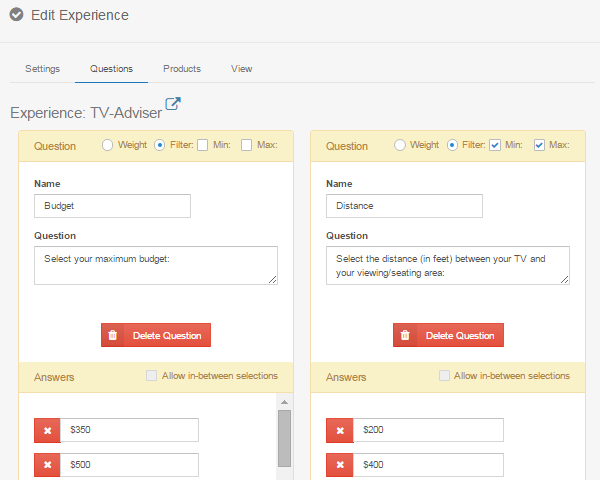Remove the $200 answer with its X icon
600x480 pixels.
[340, 430]
